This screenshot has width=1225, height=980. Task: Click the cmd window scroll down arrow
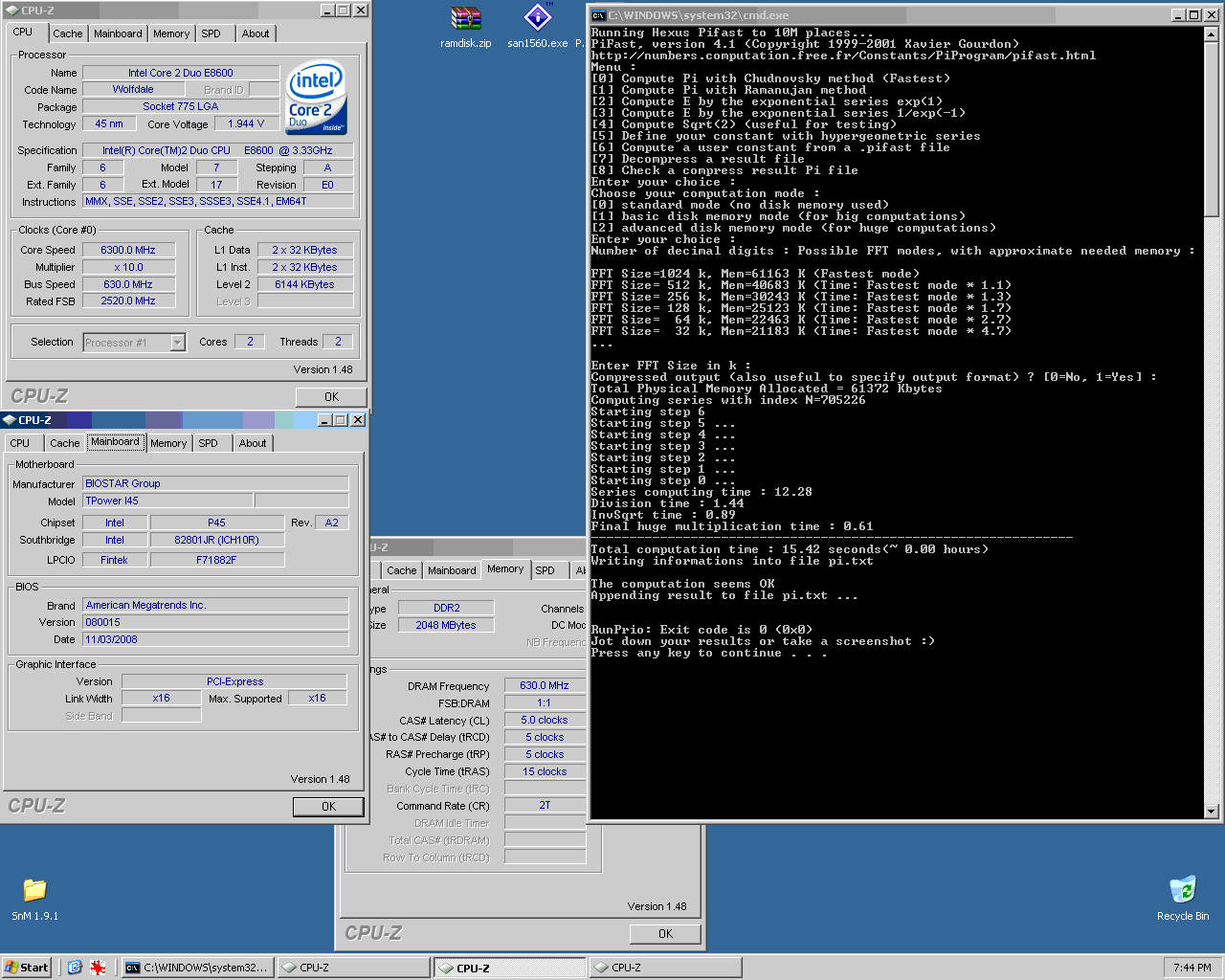coord(1211,812)
